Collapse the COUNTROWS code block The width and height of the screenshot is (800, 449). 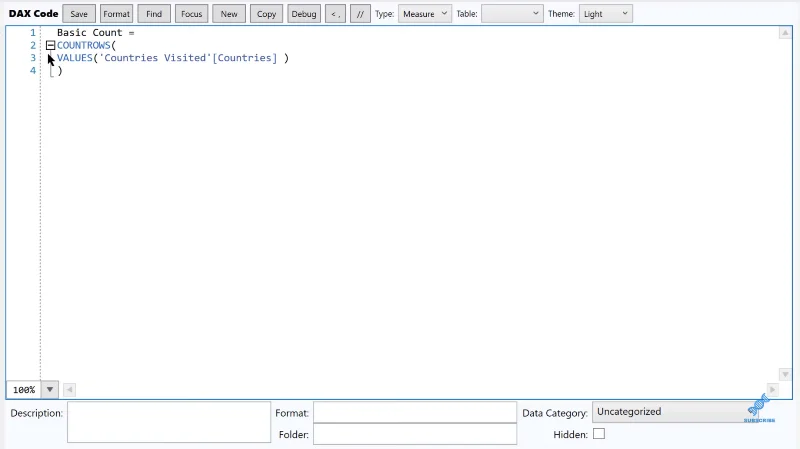point(50,45)
